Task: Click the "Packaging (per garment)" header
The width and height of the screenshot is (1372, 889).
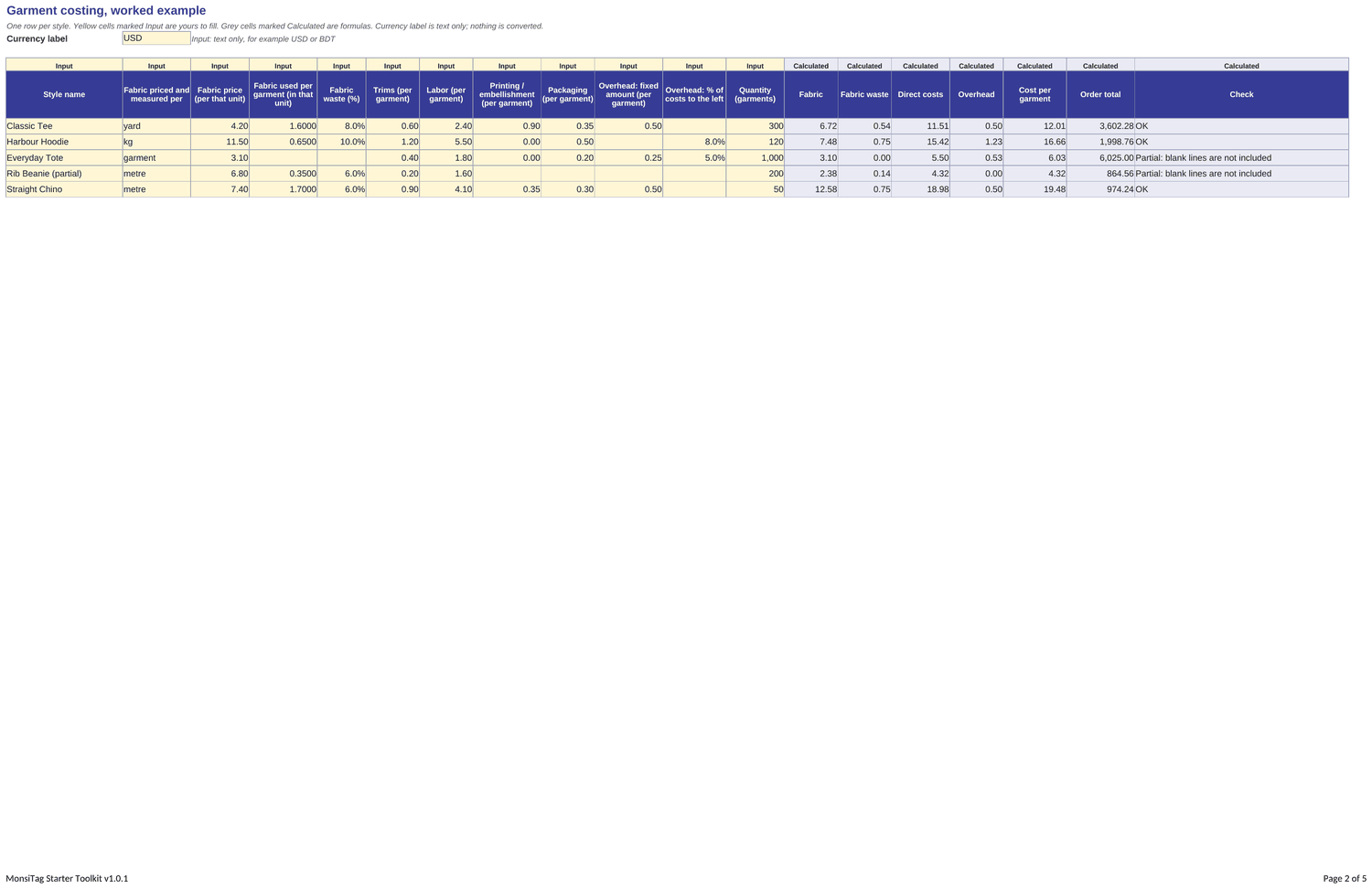Action: [x=568, y=94]
